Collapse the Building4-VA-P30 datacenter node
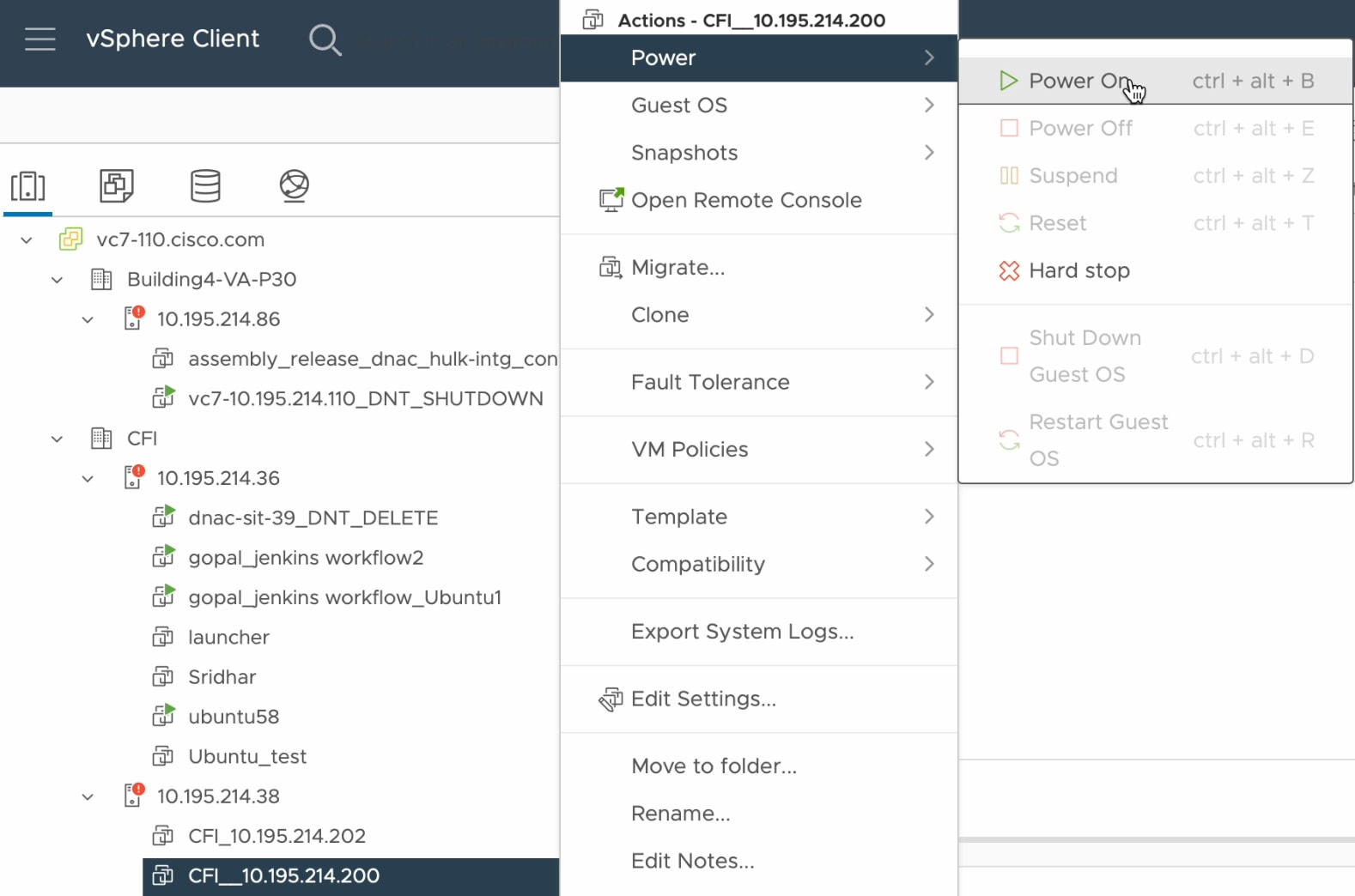1355x896 pixels. coord(57,279)
